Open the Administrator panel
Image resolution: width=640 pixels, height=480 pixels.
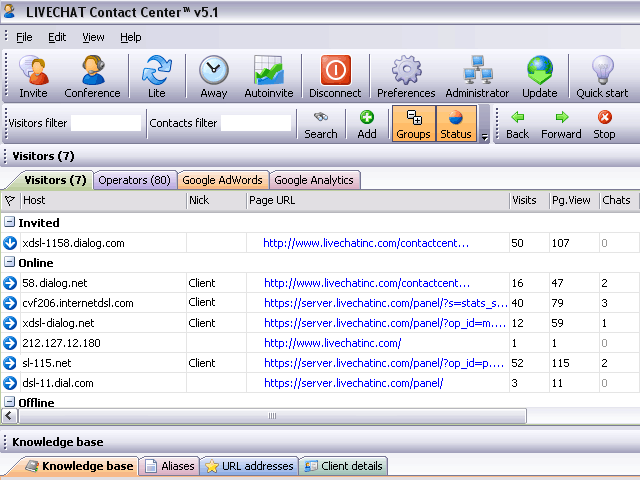coord(477,77)
